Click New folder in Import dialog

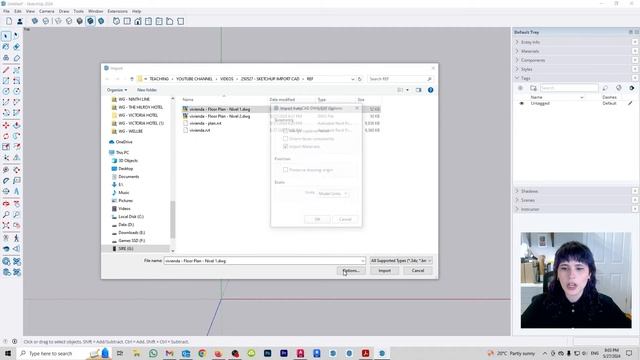click(x=147, y=90)
